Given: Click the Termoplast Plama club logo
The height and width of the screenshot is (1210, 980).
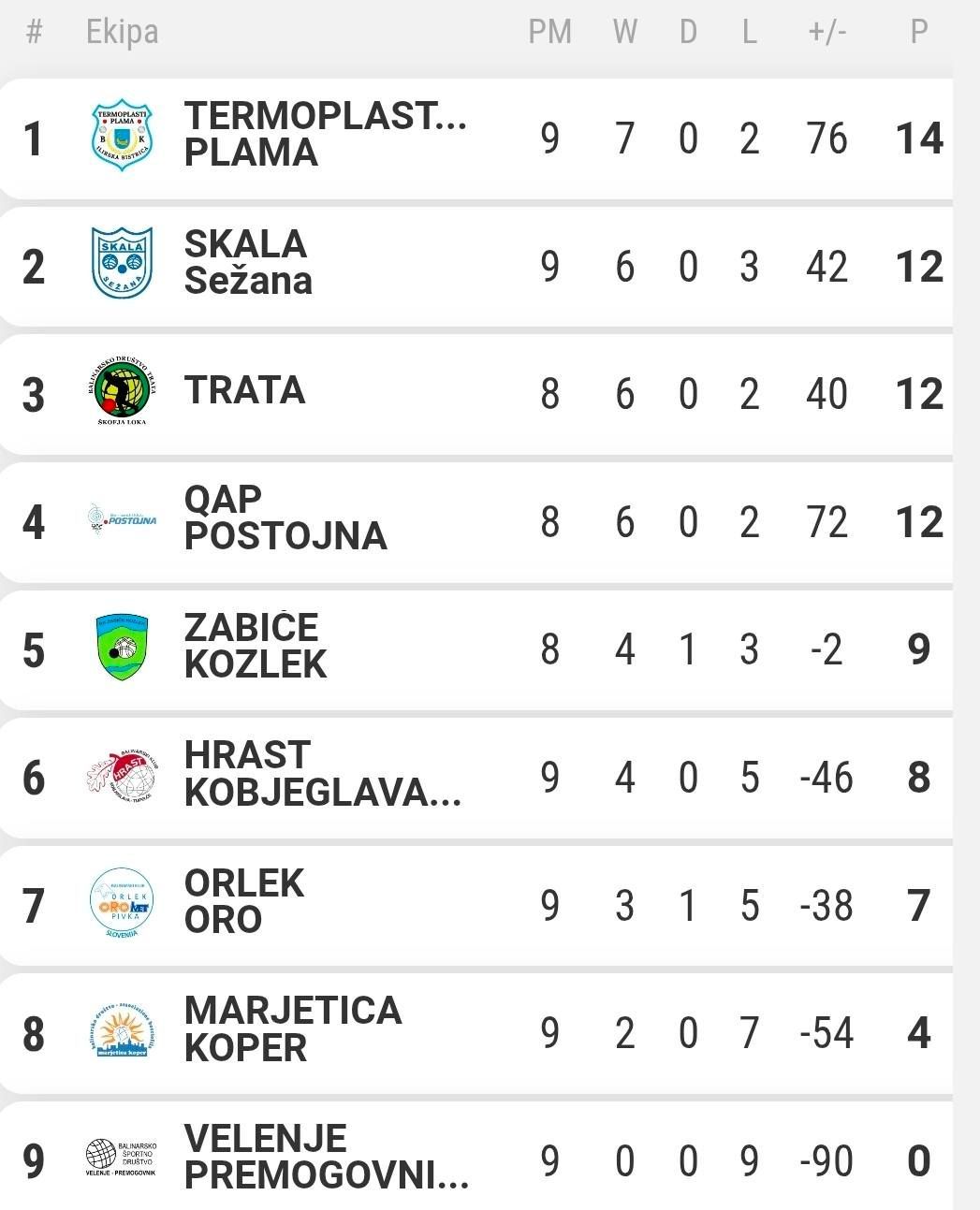Looking at the screenshot, I should tap(122, 136).
